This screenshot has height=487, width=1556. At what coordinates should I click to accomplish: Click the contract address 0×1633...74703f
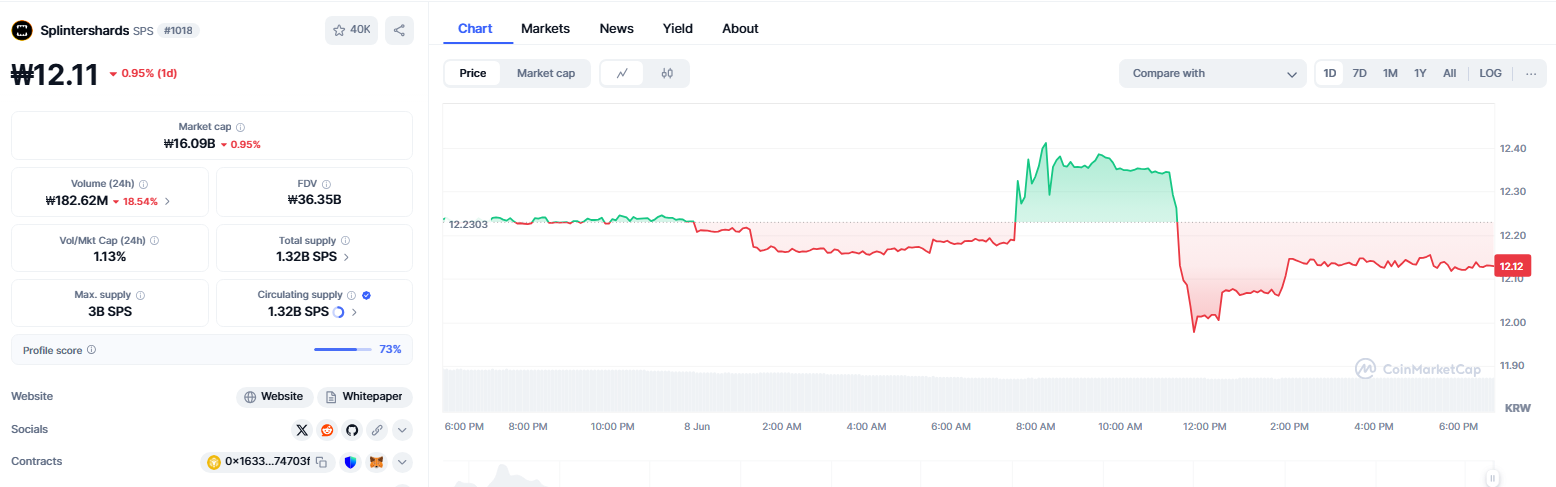tap(268, 462)
